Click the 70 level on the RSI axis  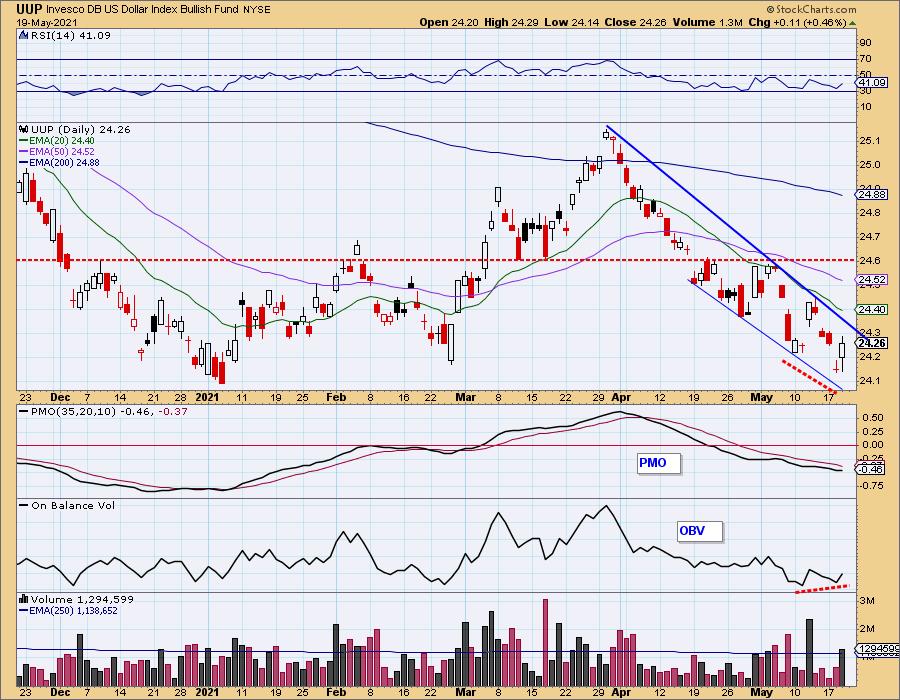point(865,59)
